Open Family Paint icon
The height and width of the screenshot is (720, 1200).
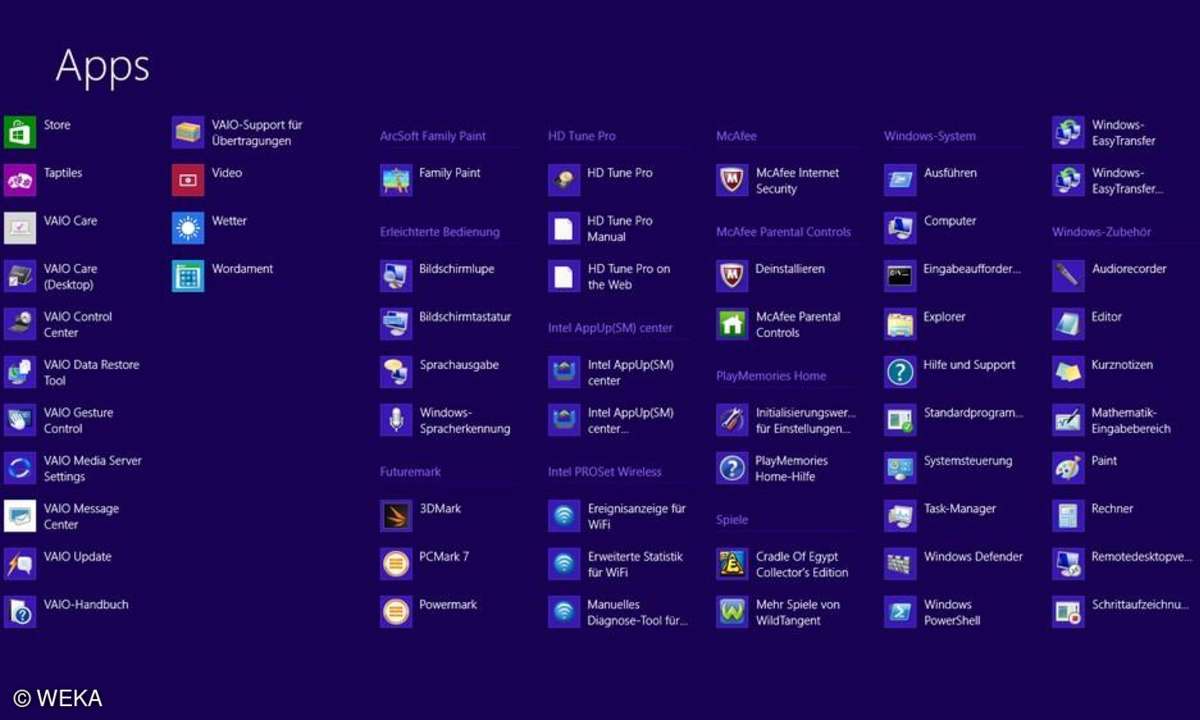[x=396, y=180]
